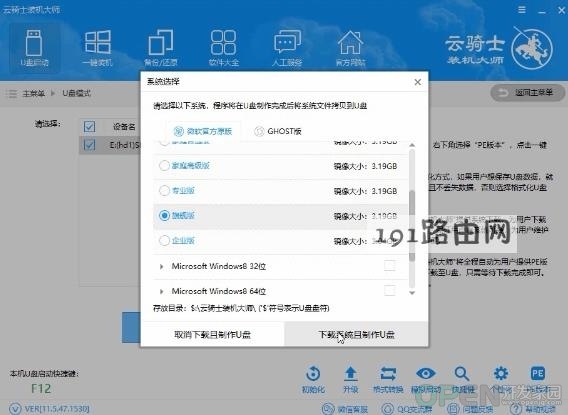Click the F12 boot hotkey text
Image resolution: width=568 pixels, height=415 pixels.
pos(41,389)
